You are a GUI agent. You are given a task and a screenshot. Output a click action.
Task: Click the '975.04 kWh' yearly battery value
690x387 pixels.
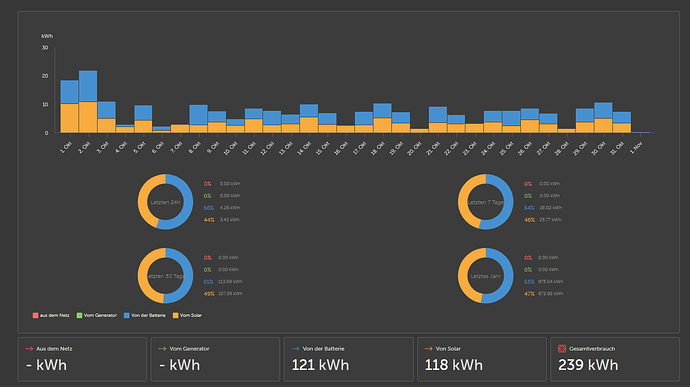pos(551,282)
